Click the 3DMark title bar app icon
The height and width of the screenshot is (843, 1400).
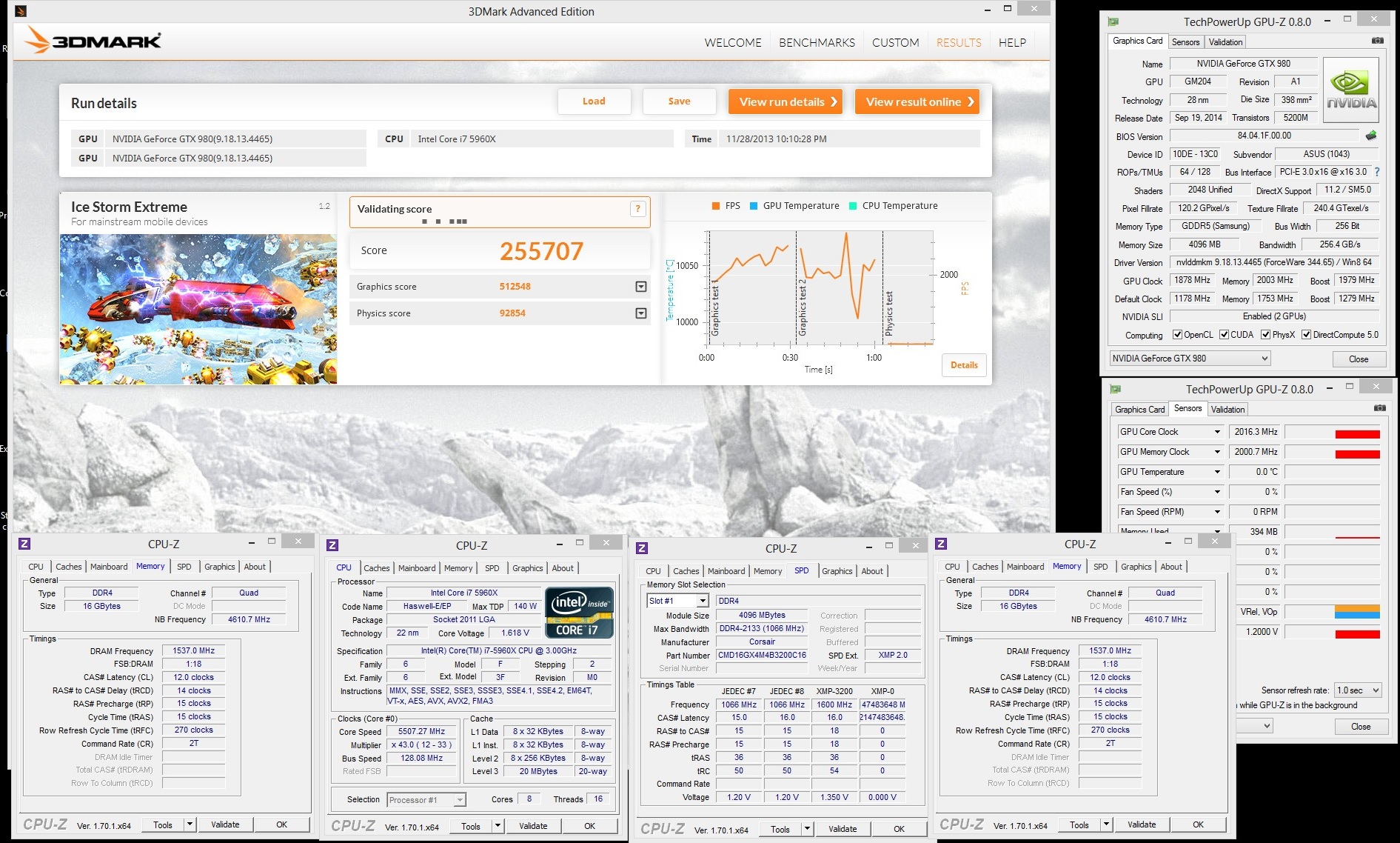pyautogui.click(x=21, y=11)
